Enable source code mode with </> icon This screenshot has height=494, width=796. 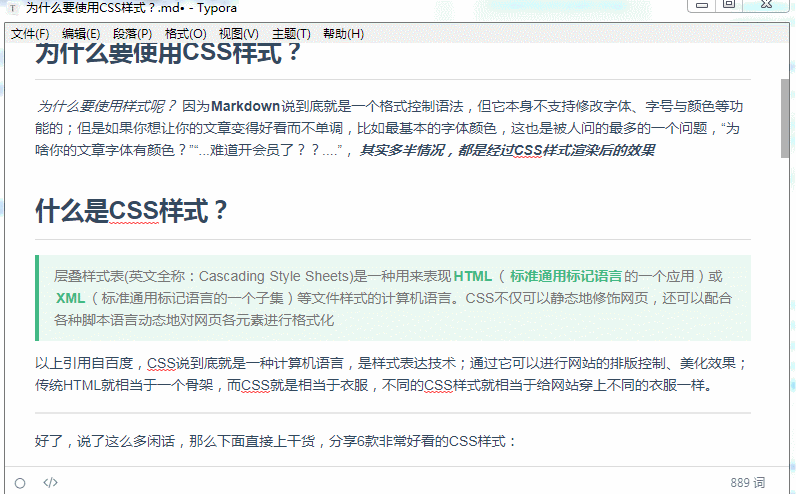coord(51,482)
